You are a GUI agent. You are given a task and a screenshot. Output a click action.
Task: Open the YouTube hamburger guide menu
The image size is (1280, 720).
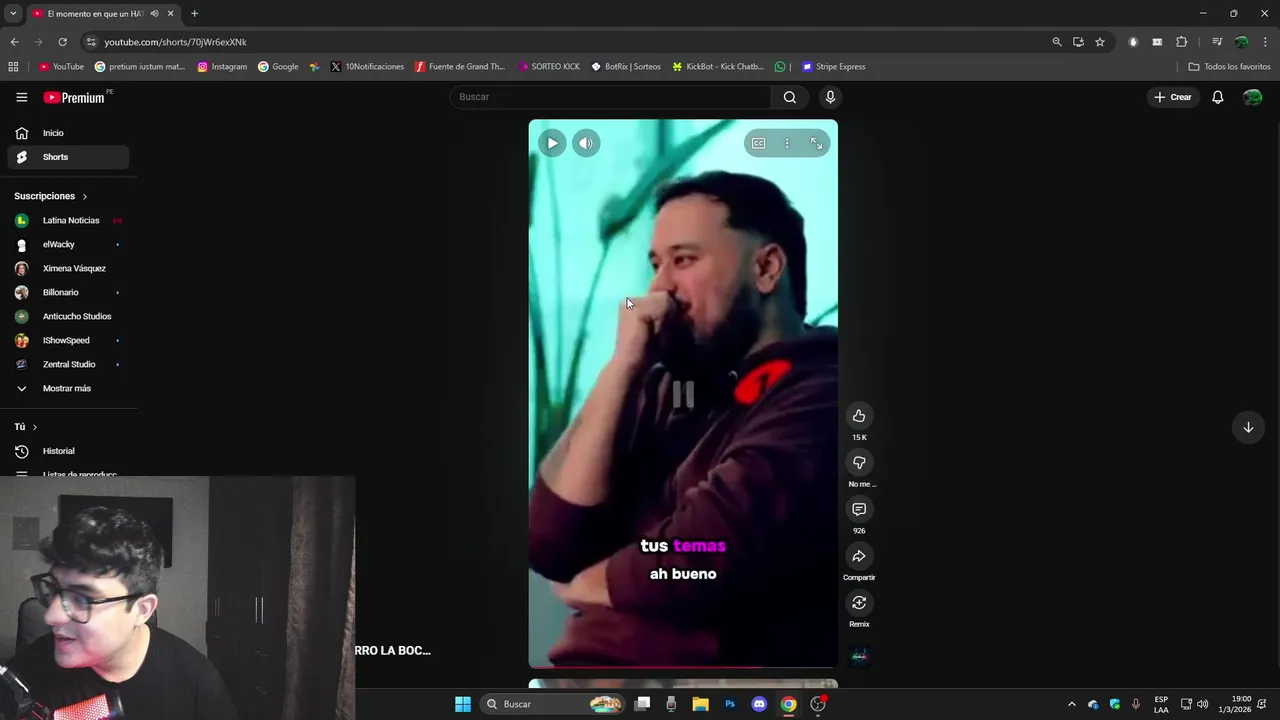click(21, 97)
